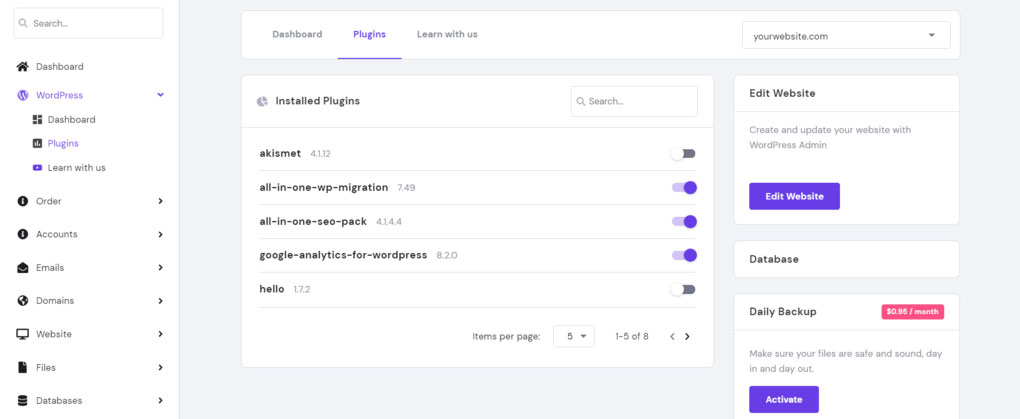This screenshot has width=1020, height=419.
Task: Open the Items per page dropdown
Action: point(574,336)
